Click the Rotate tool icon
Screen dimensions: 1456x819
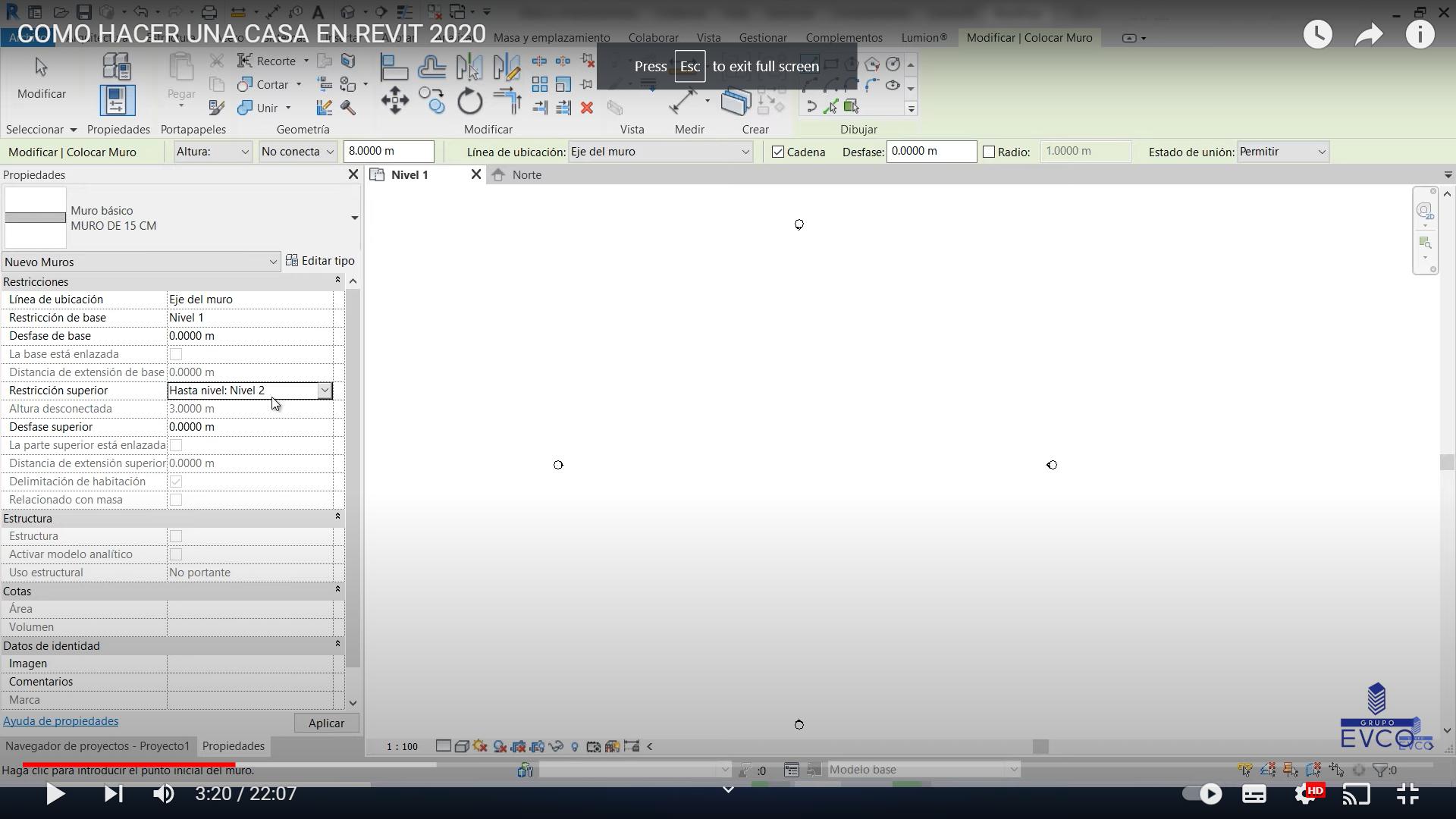click(469, 102)
